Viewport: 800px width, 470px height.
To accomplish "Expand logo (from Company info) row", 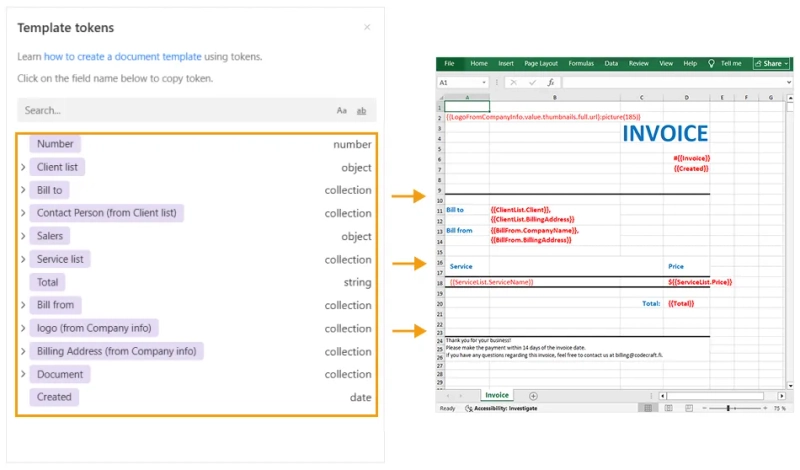I will click(x=23, y=328).
